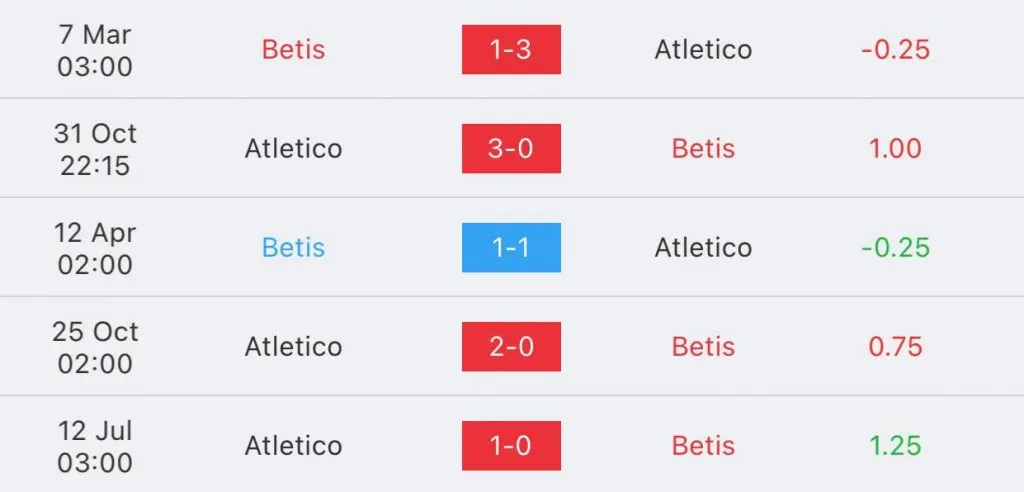Select the 1.00 handicap value
This screenshot has width=1024, height=492.
[x=895, y=148]
